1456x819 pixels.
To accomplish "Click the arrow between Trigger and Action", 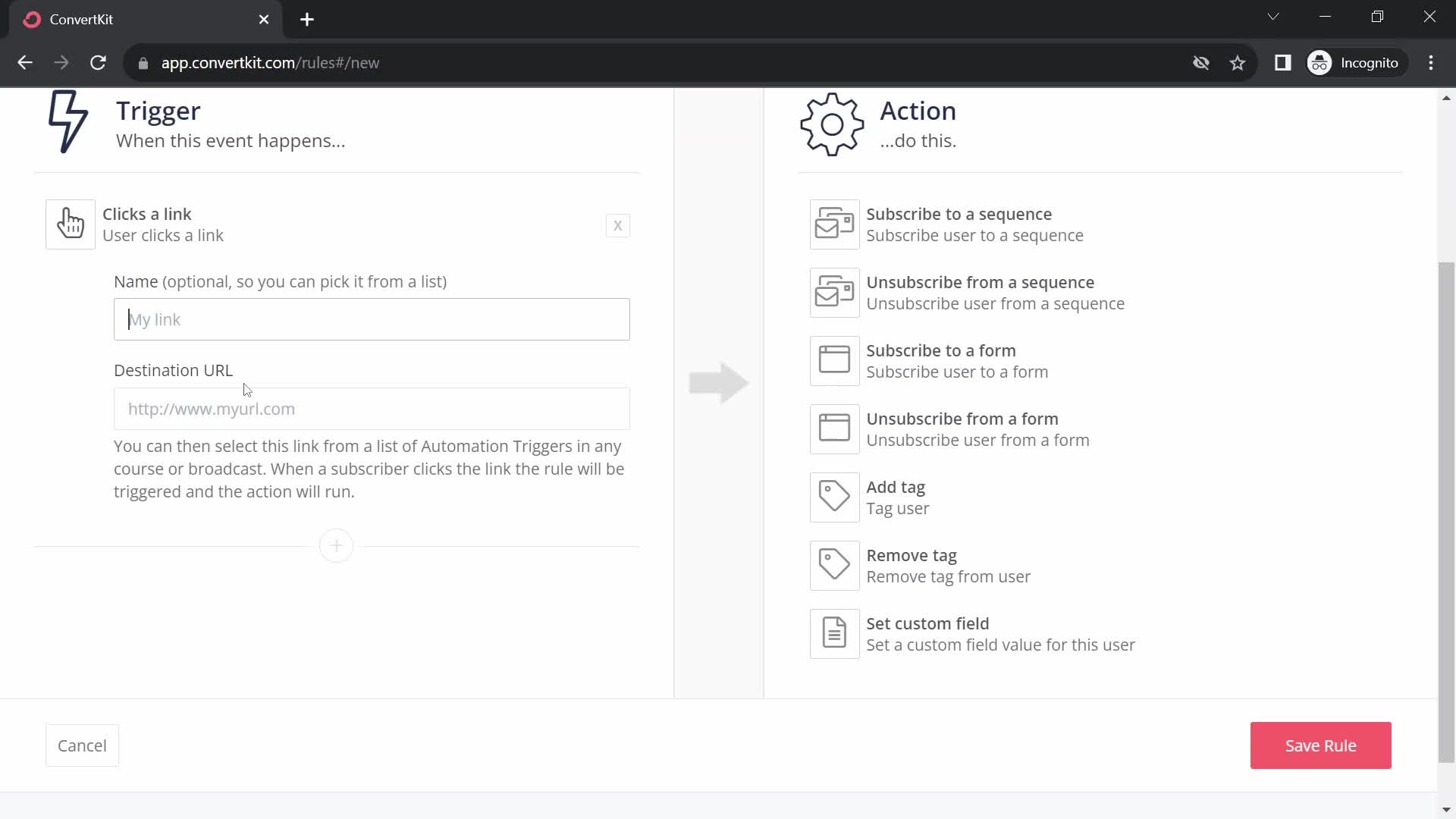I will tap(718, 382).
